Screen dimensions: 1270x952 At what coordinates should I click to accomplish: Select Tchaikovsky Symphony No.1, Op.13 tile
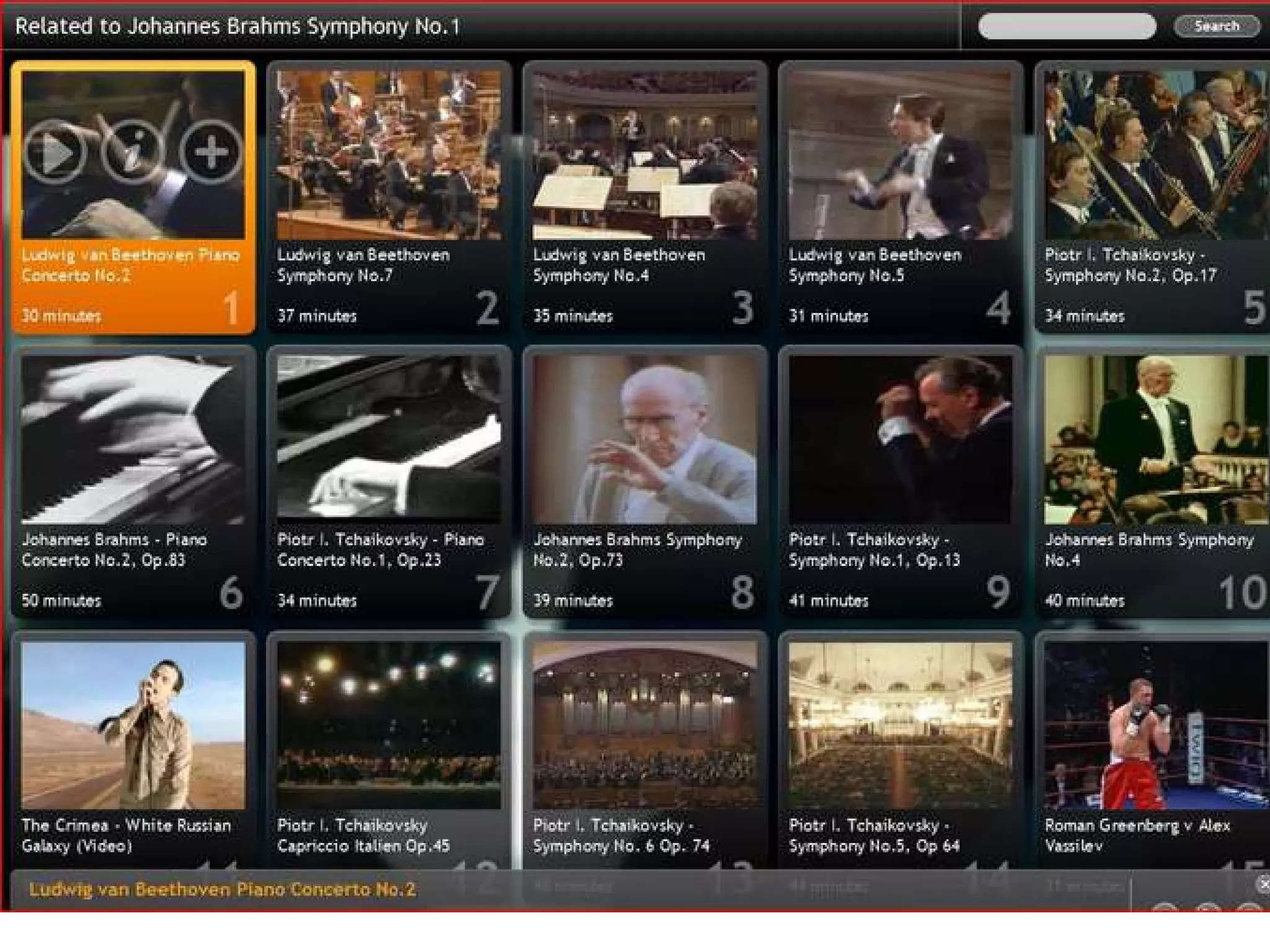click(900, 440)
